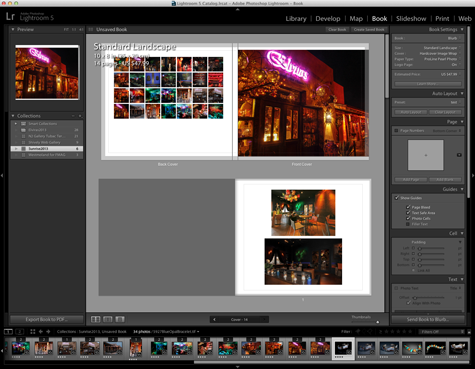Go to previous page with toolbar arrow

point(214,319)
